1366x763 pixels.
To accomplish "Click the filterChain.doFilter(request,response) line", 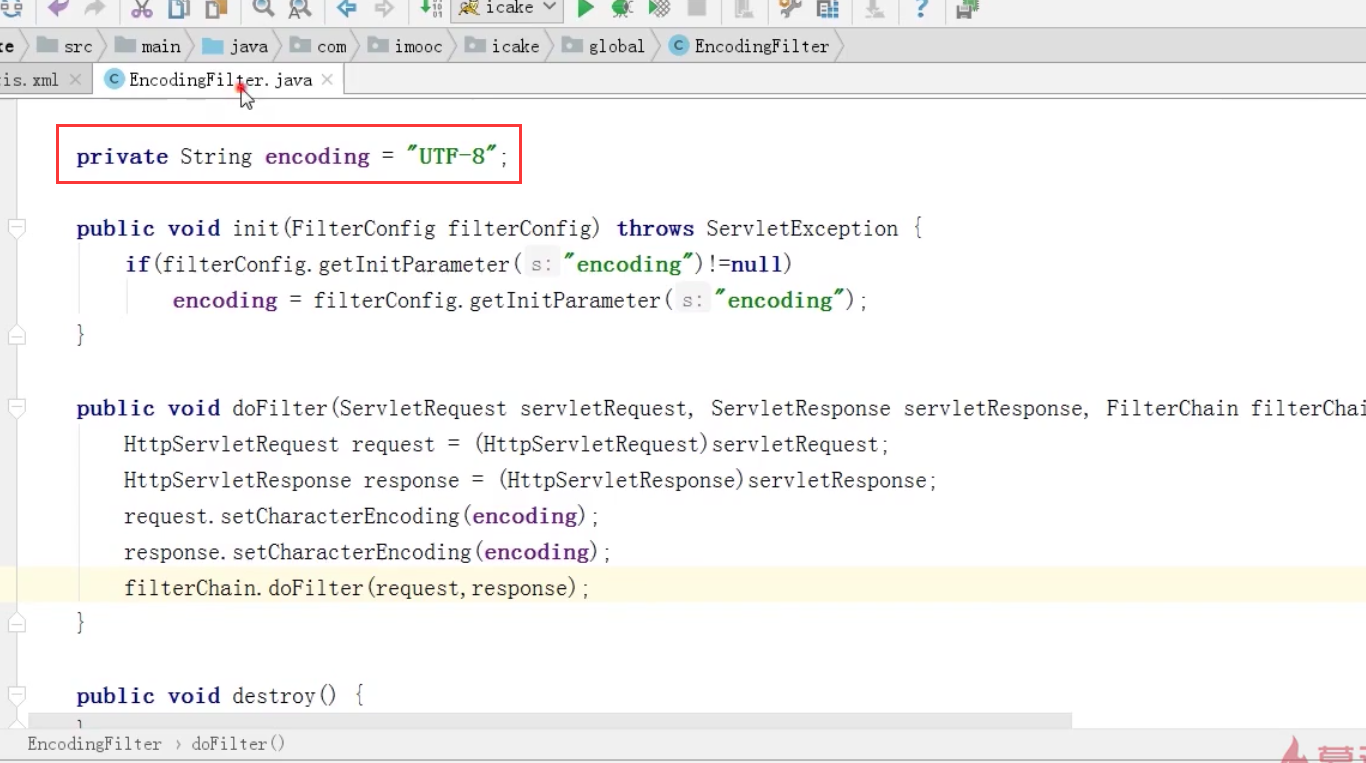I will 357,588.
